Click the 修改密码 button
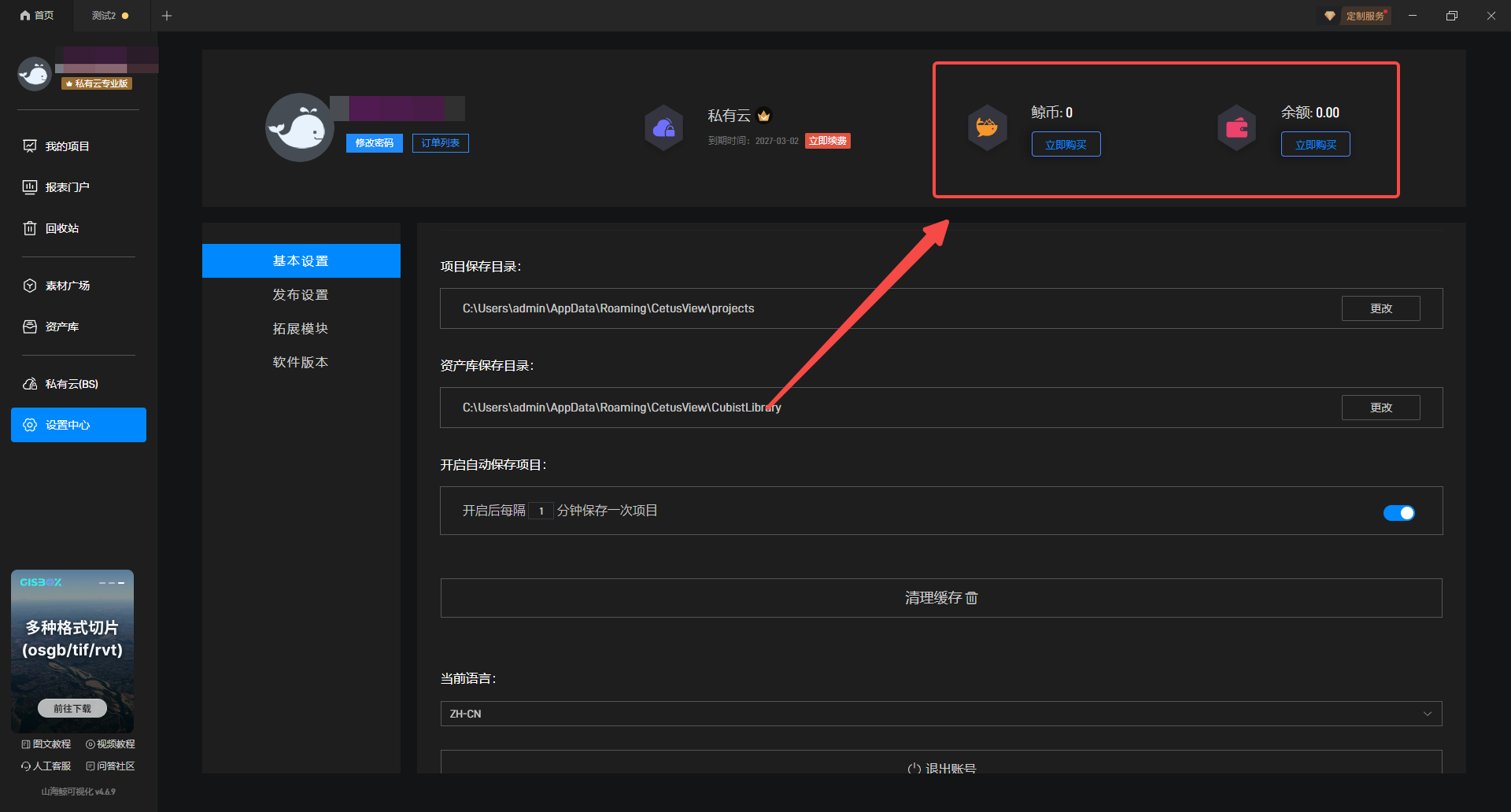 375,143
